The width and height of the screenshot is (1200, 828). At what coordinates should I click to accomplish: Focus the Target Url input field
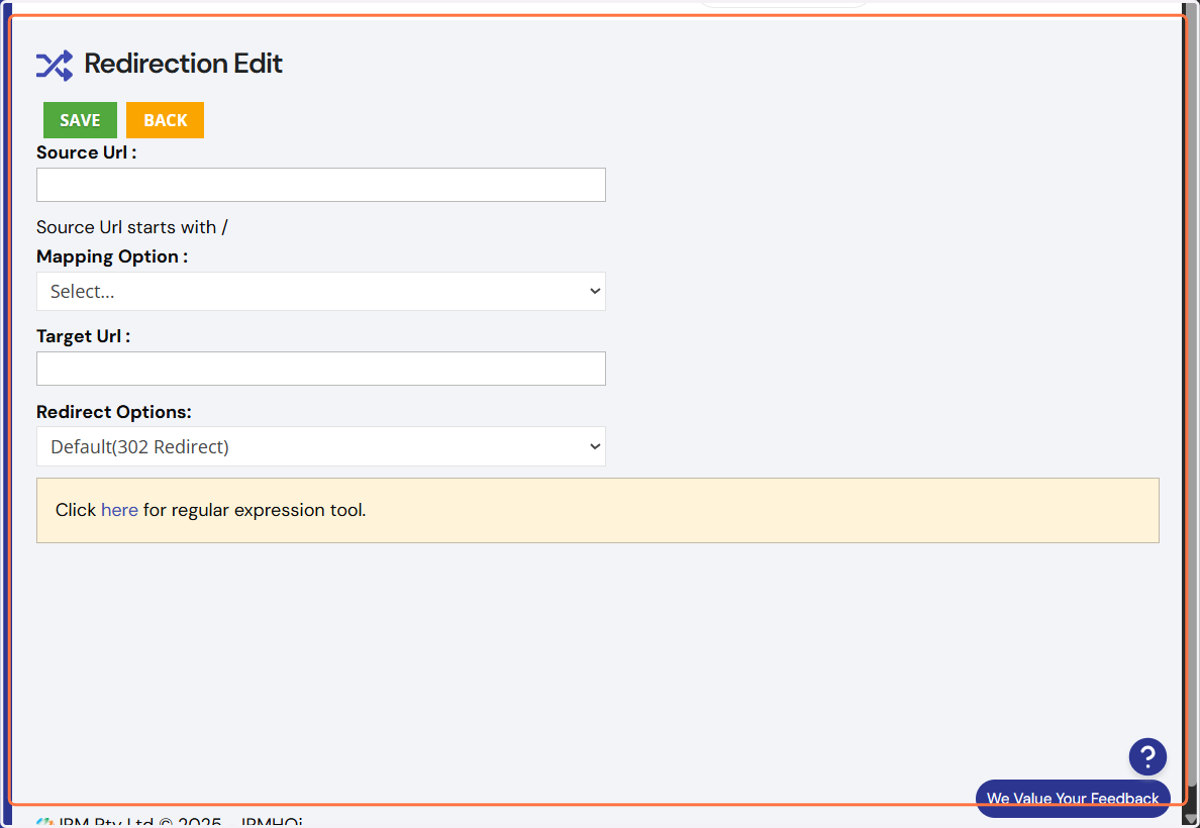tap(321, 368)
